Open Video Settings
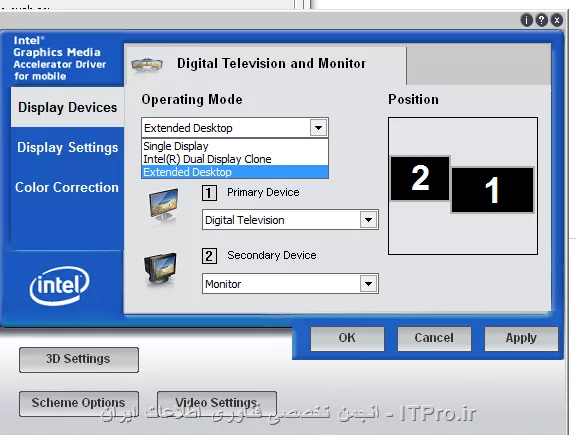 [217, 403]
